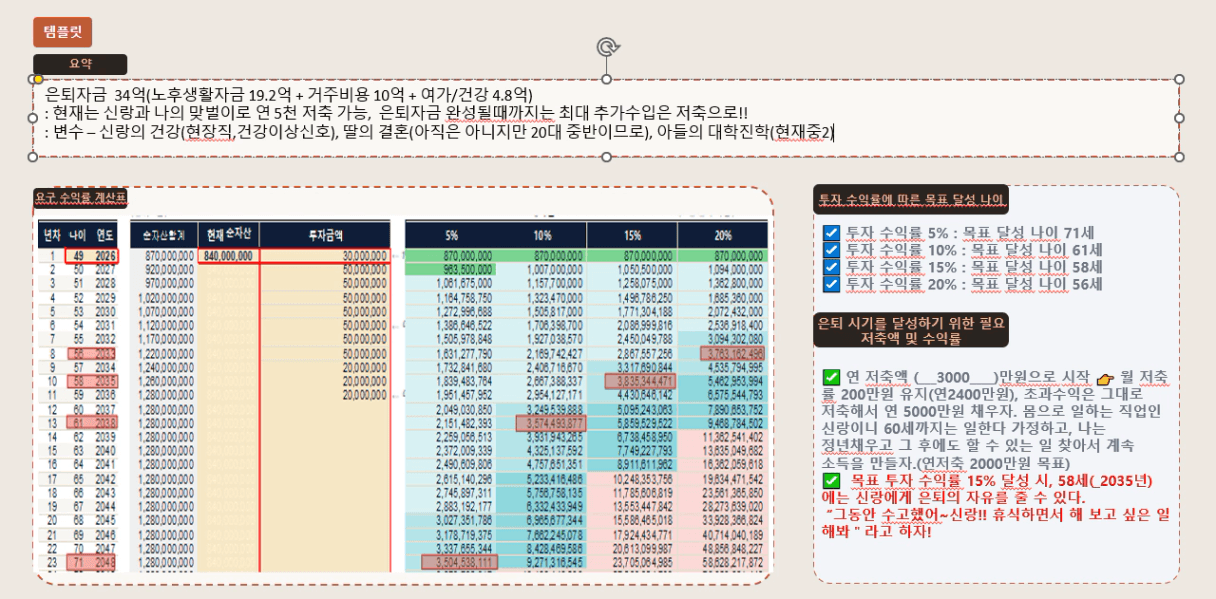1216x599 pixels.
Task: Click the blue checkmark beside 투자 수익률 5%
Action: (831, 233)
